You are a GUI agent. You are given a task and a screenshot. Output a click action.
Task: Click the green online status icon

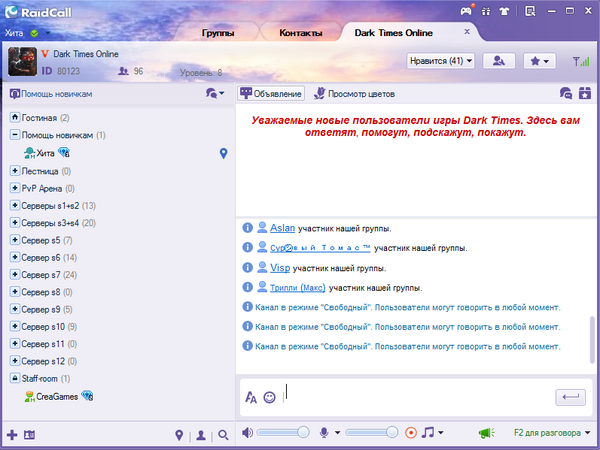pyautogui.click(x=34, y=33)
